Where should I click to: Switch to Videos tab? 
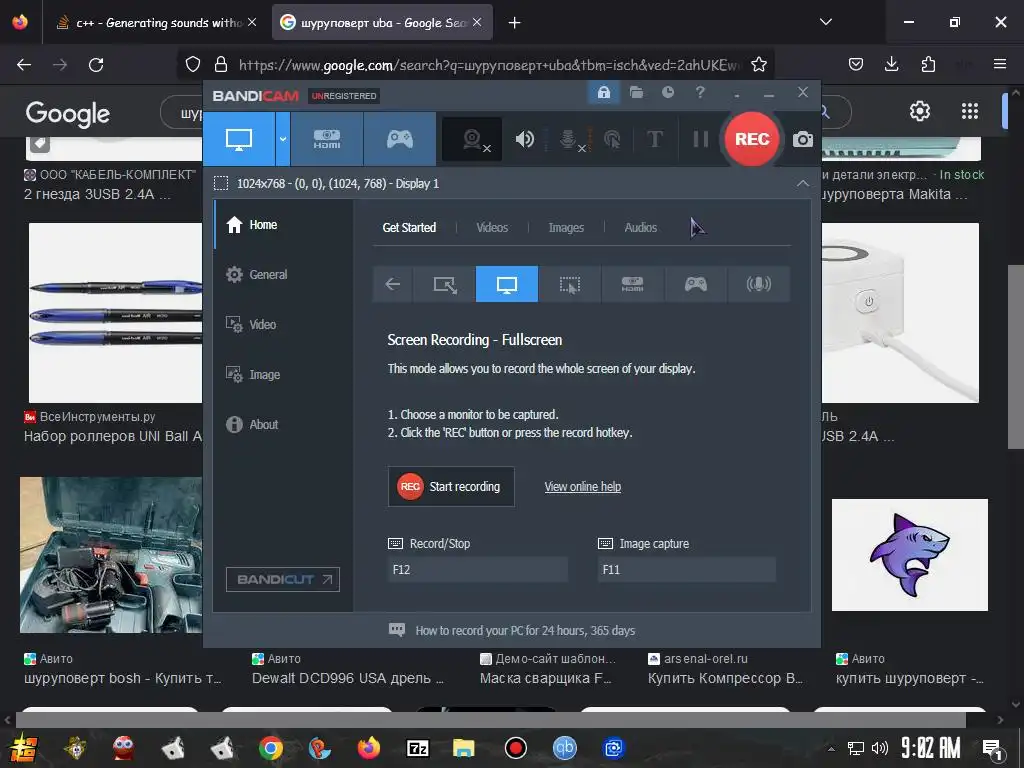[x=492, y=227]
